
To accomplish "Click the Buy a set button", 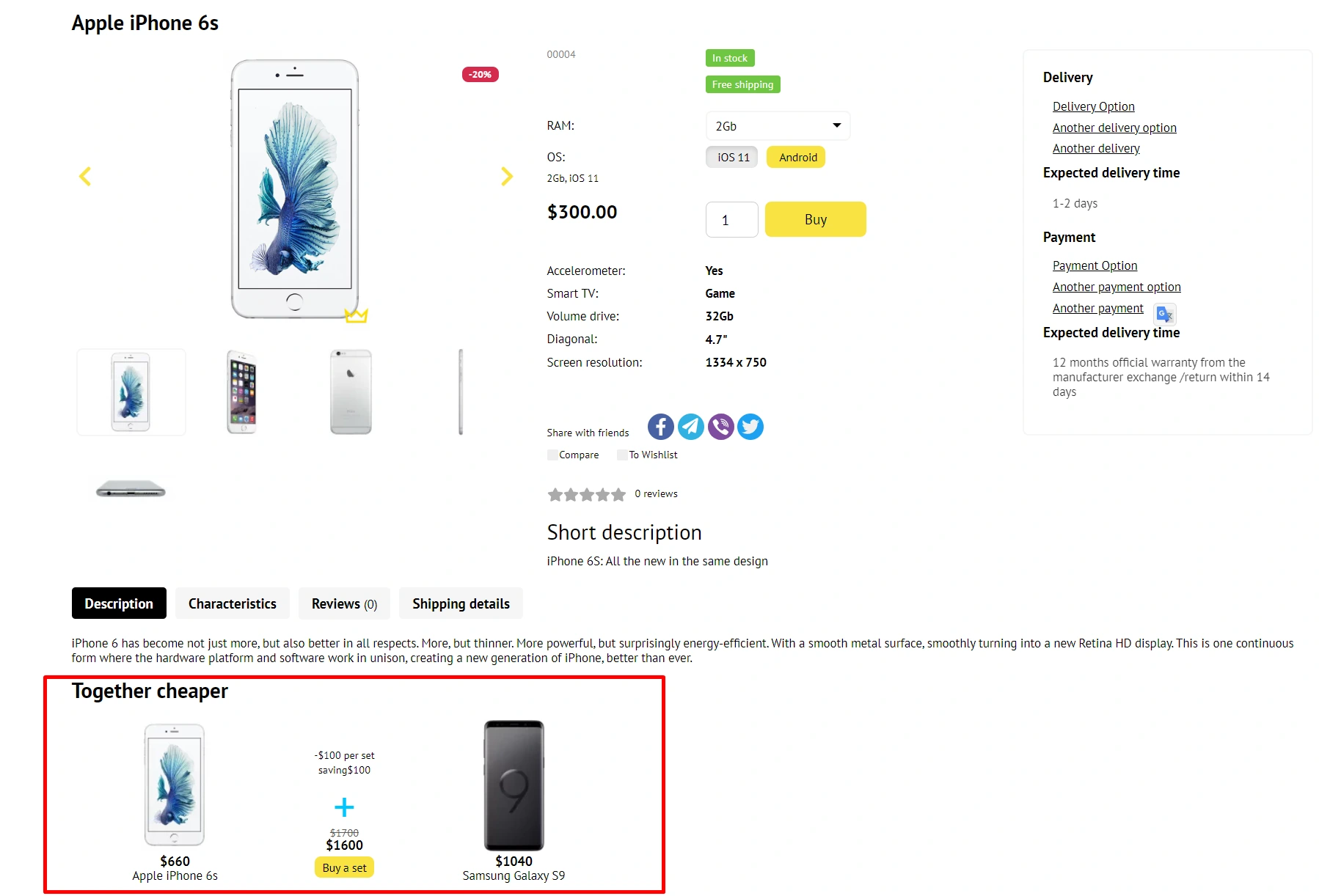I will (x=344, y=867).
